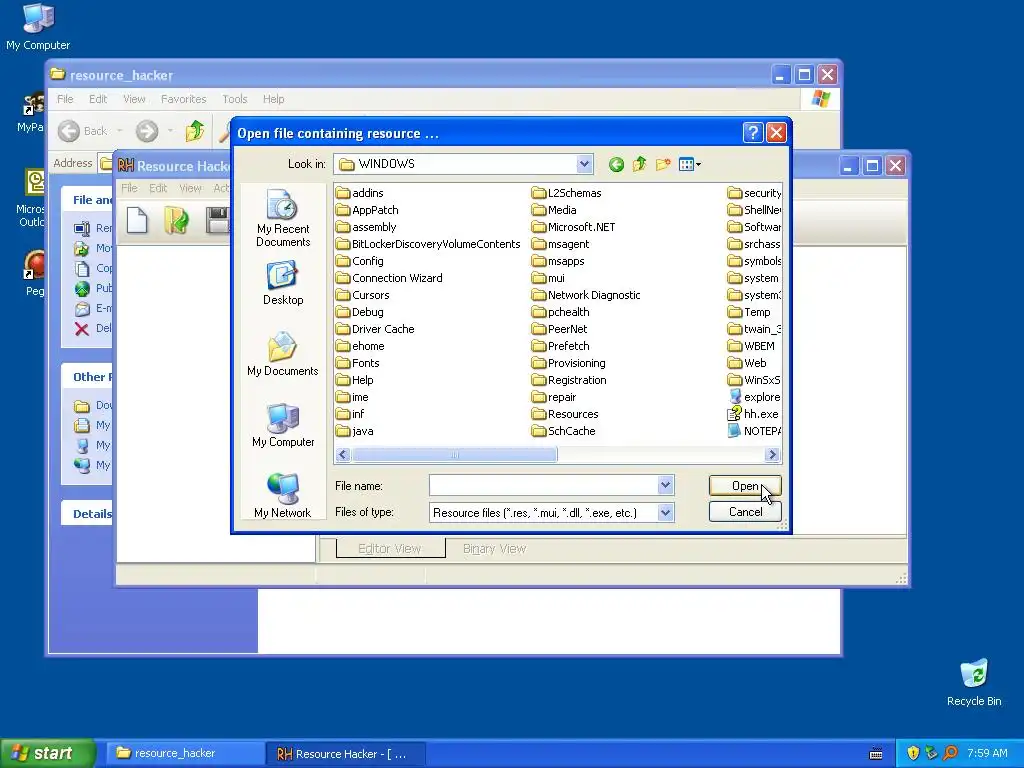Click the Open file icon in Resource Hacker toolbar
The height and width of the screenshot is (768, 1024).
click(176, 220)
